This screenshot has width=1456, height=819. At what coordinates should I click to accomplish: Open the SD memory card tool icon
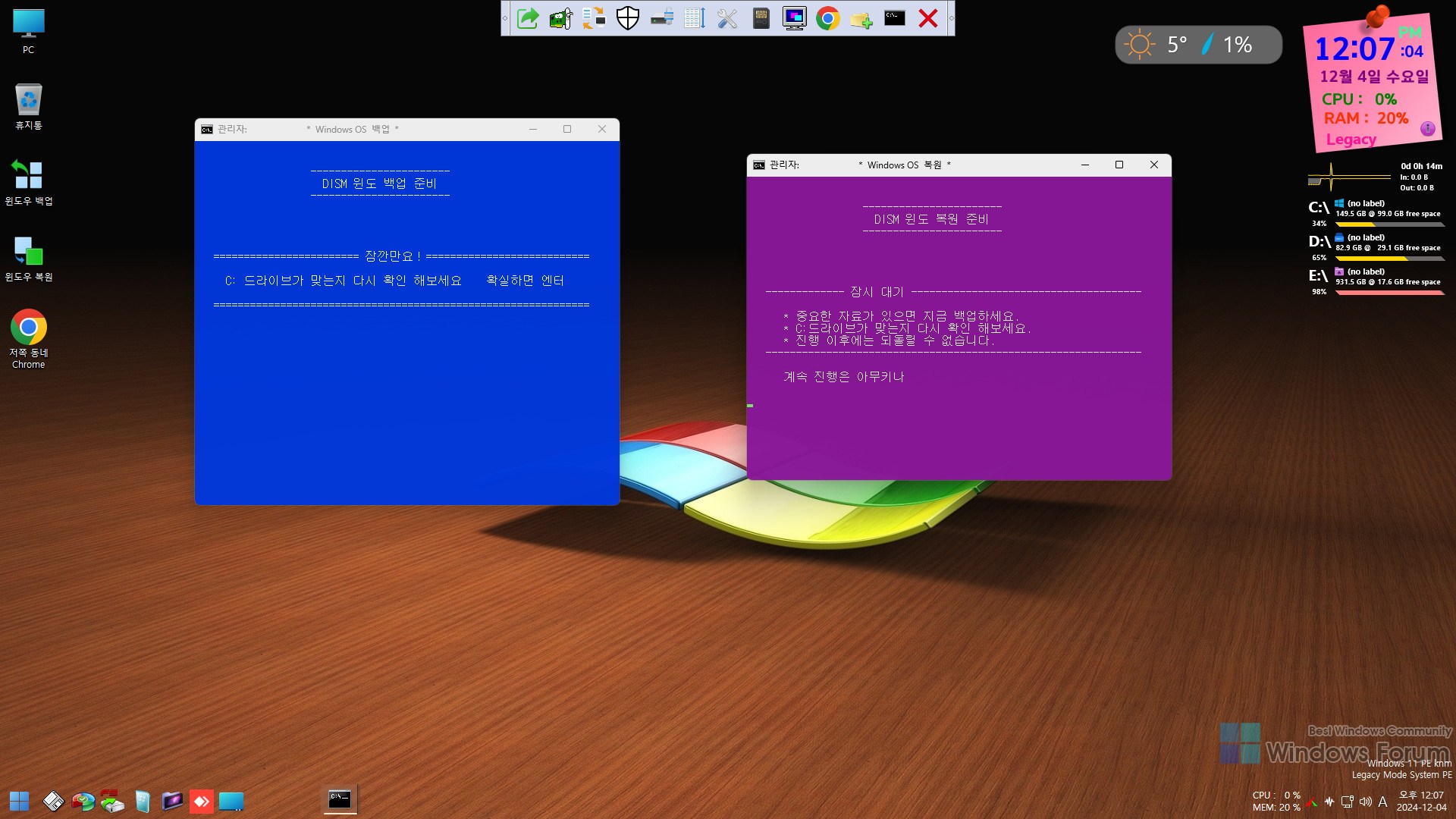point(761,18)
